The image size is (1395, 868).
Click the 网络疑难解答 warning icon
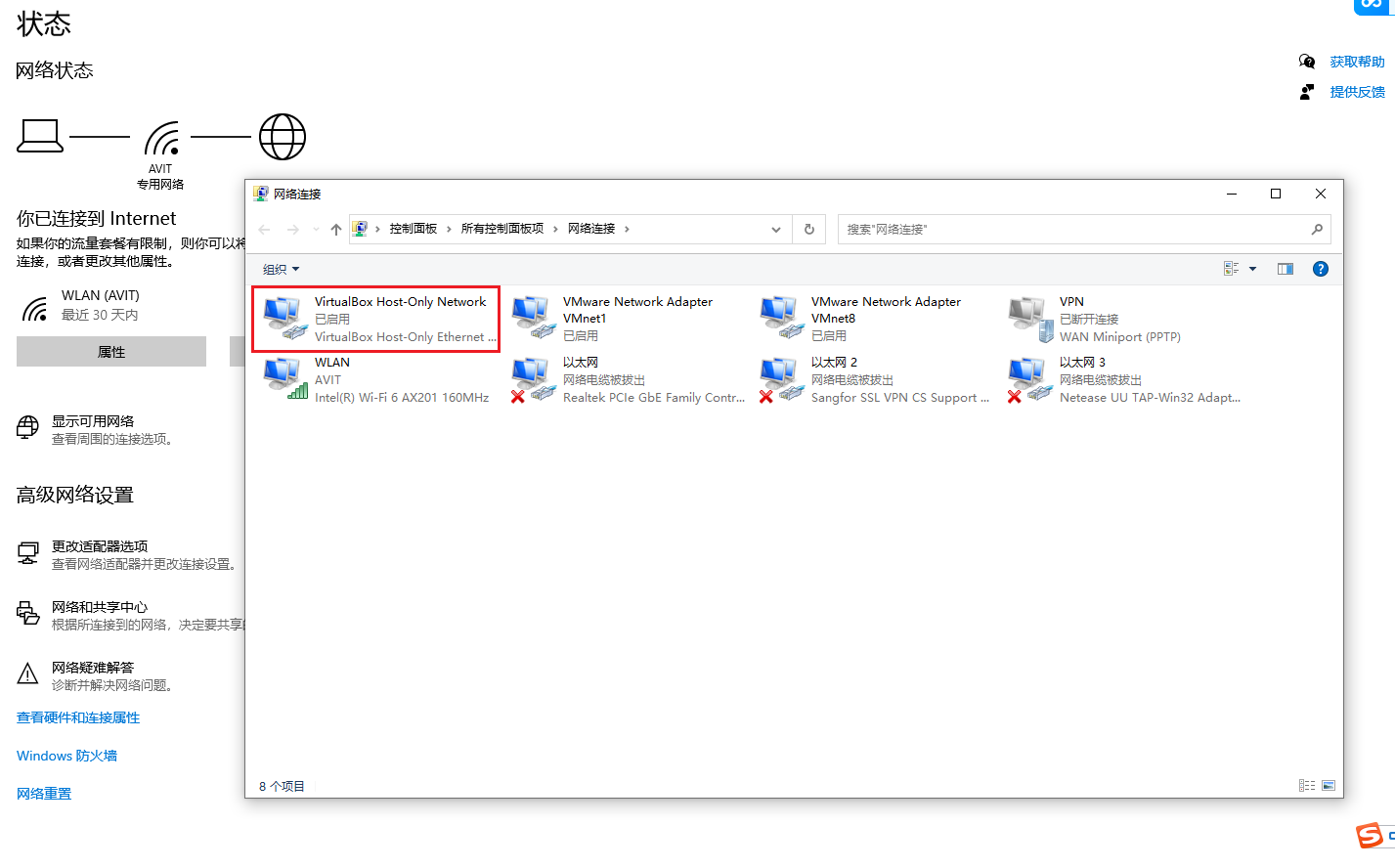(28, 673)
